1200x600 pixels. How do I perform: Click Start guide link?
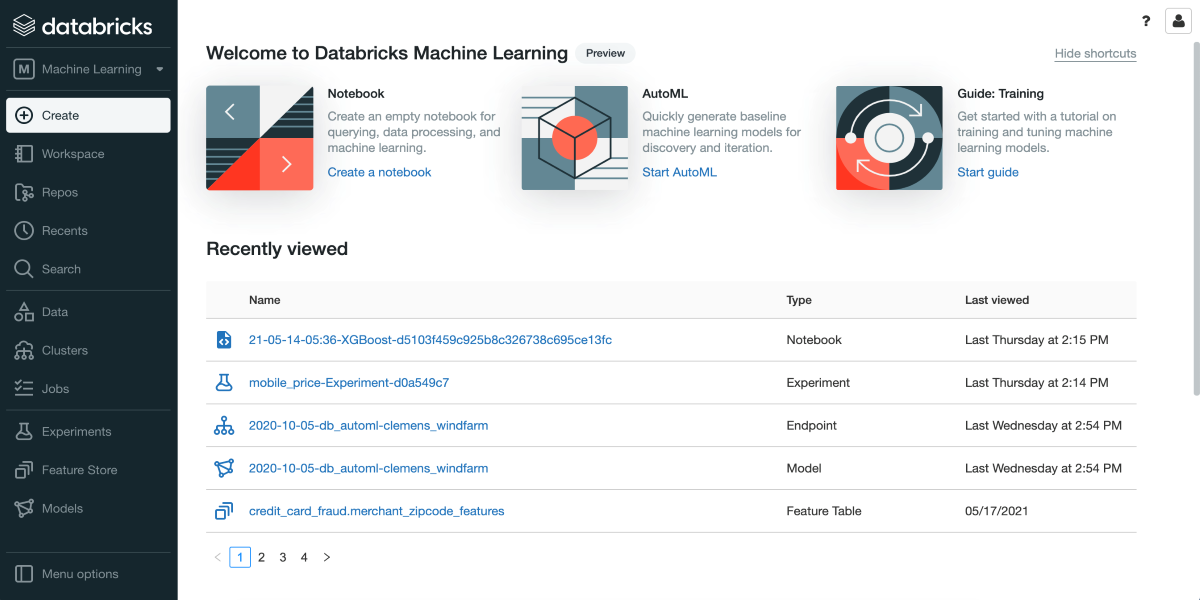[x=988, y=172]
